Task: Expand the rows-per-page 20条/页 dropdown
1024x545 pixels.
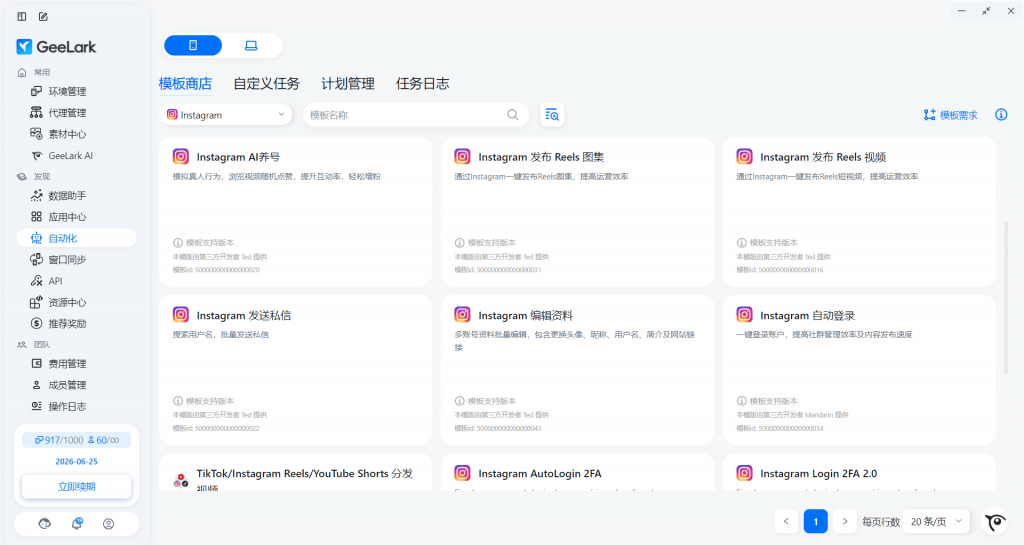Action: [936, 521]
